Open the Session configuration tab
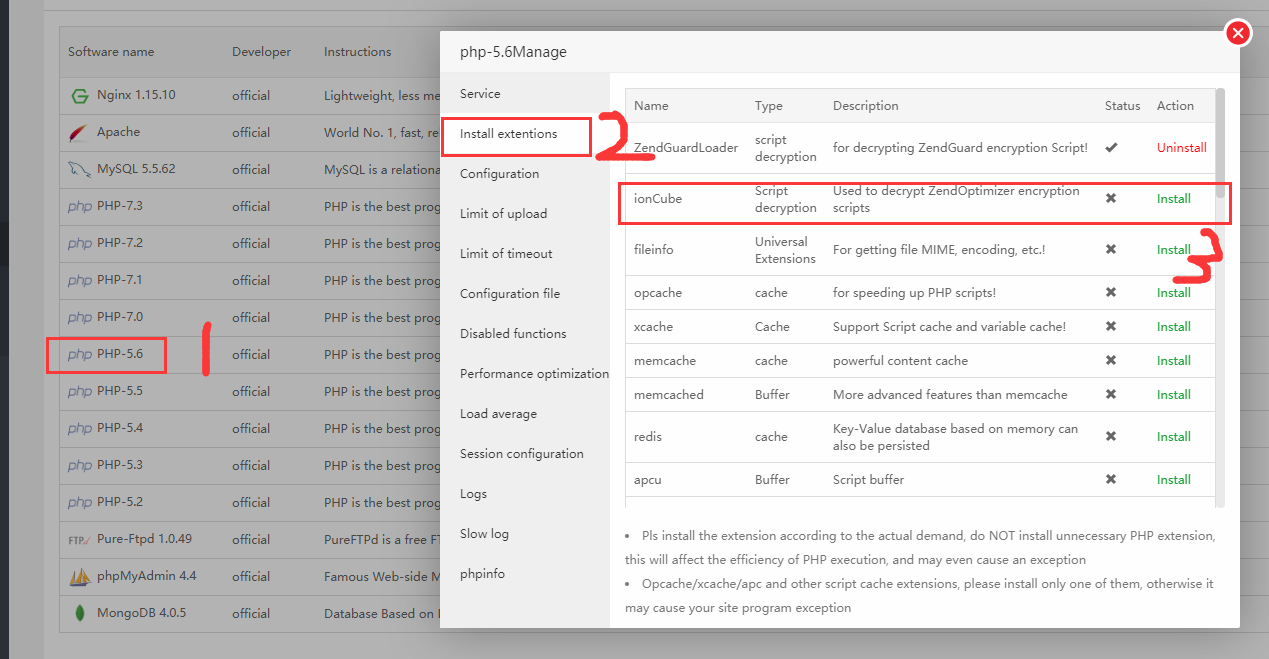This screenshot has width=1269, height=659. (525, 453)
